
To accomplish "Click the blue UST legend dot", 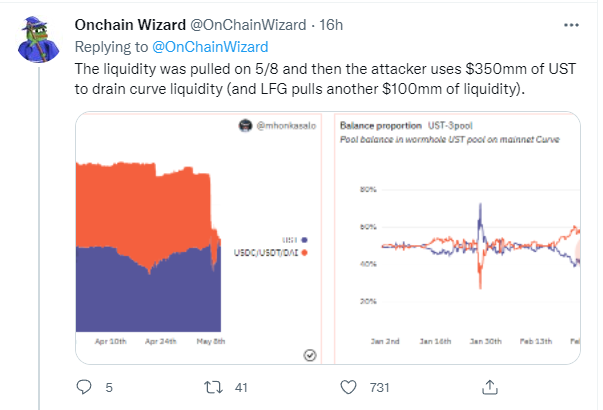I will [303, 240].
